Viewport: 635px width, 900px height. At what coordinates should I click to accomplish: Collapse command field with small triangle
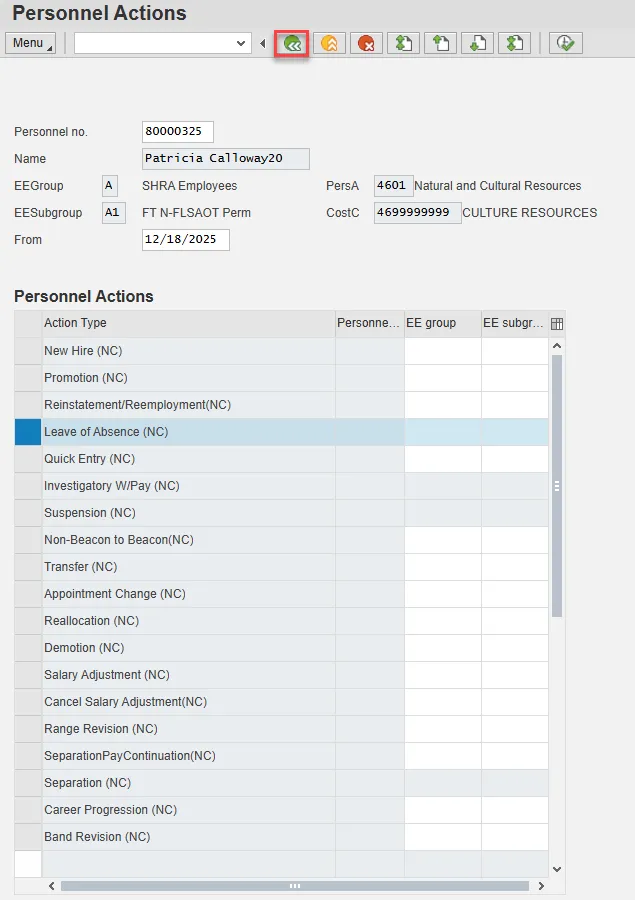coord(262,43)
